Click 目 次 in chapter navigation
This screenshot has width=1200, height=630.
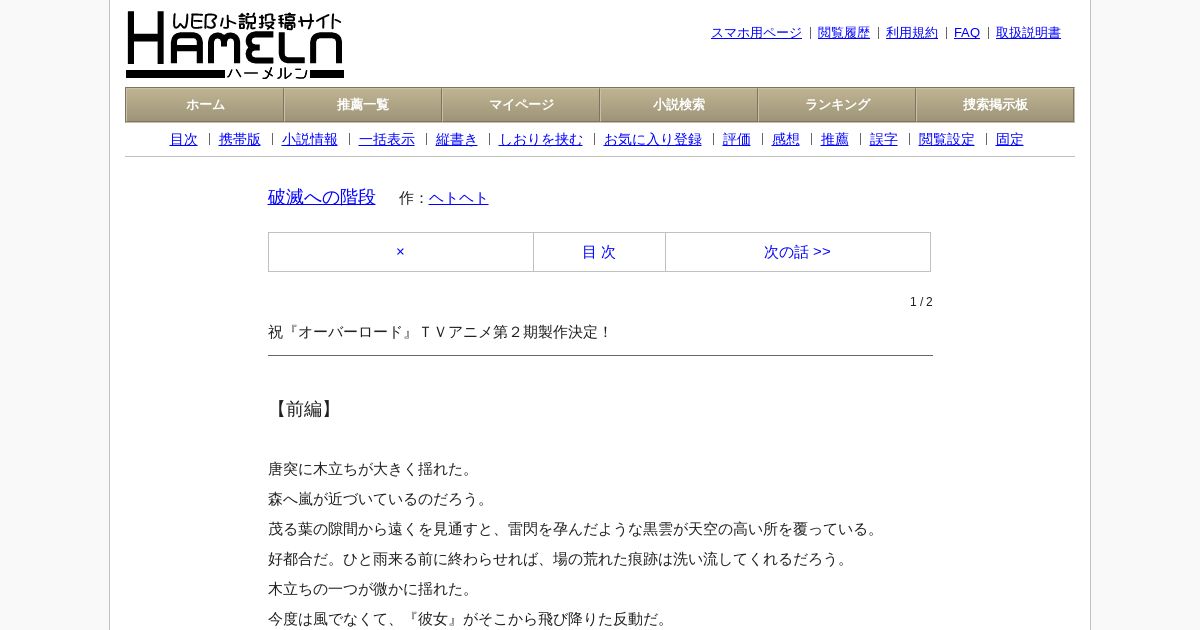(x=599, y=252)
